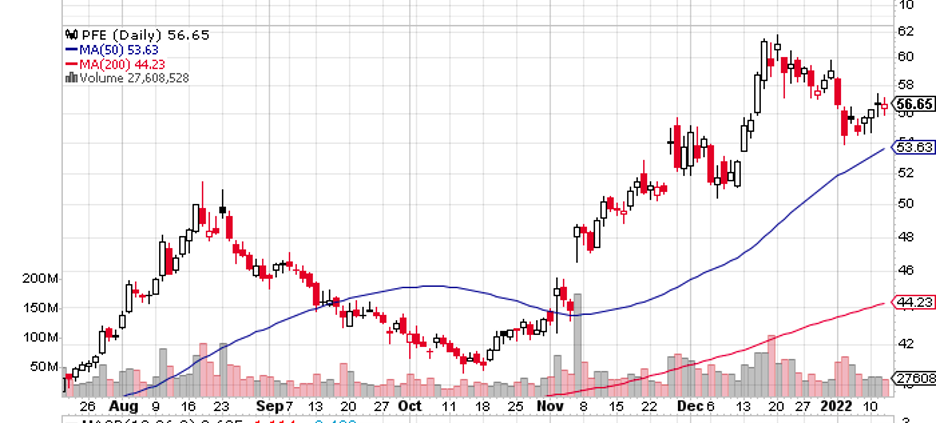
Task: Click the 200M volume scale label
Action: point(39,279)
